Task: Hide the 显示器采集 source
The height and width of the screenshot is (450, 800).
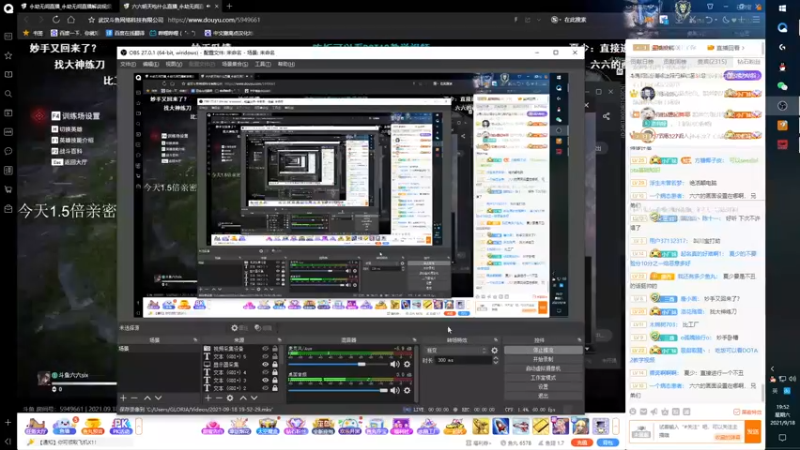Action: [265, 365]
